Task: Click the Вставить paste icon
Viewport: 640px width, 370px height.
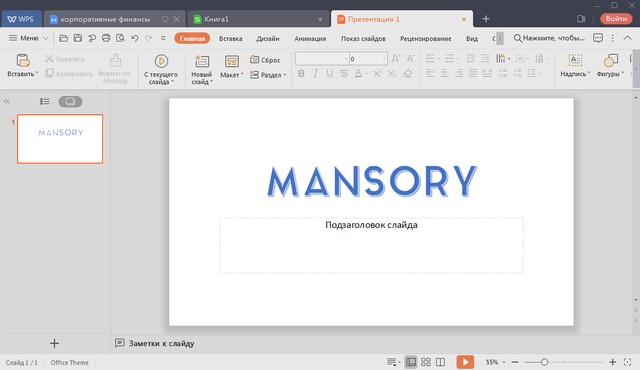Action: point(23,60)
